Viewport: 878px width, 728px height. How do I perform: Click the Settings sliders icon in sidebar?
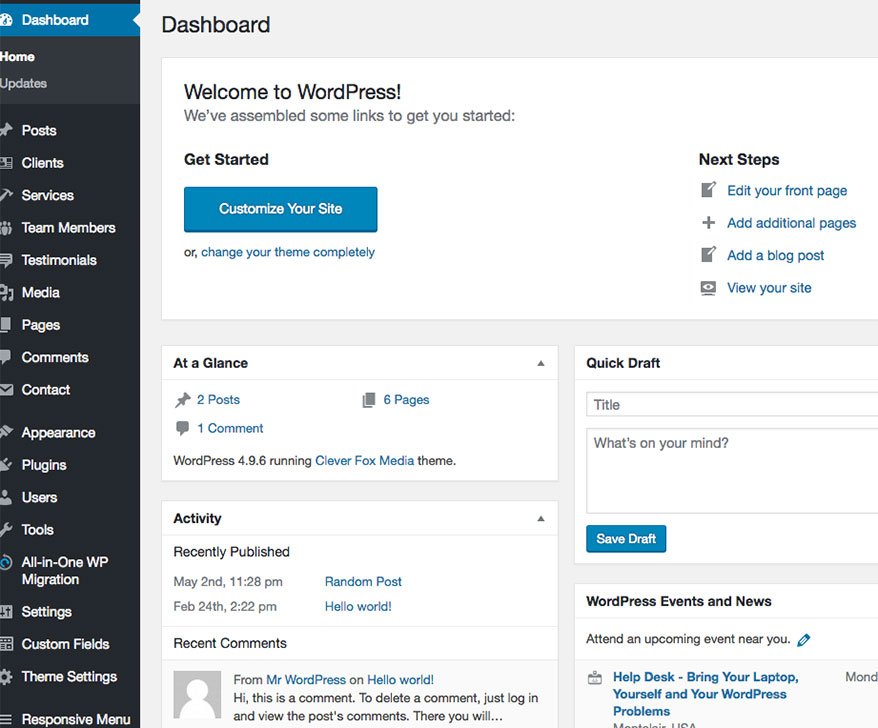point(6,612)
